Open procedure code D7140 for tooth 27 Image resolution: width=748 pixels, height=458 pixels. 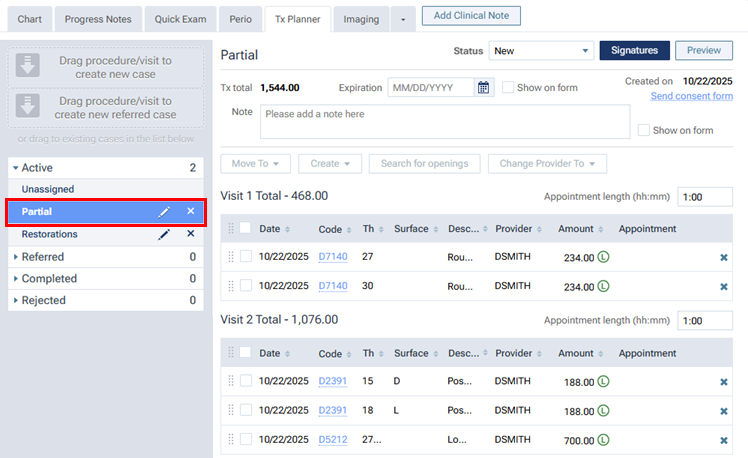(x=333, y=258)
